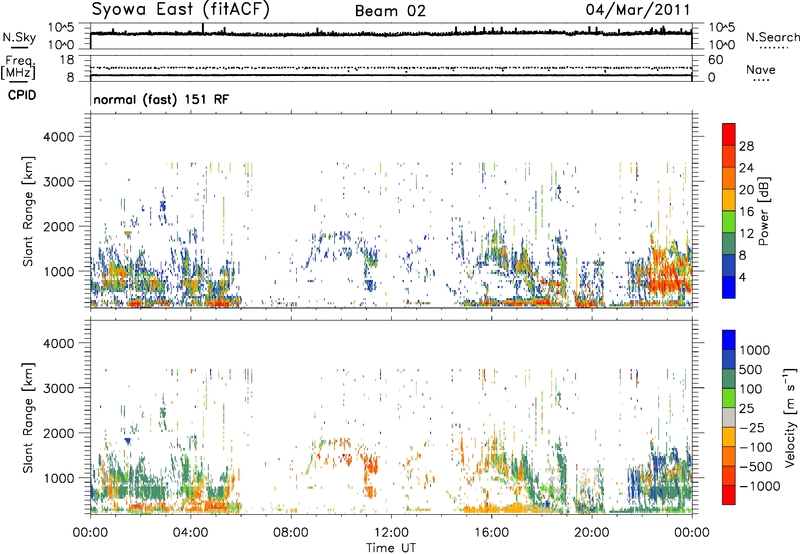Click the '-25' velocity colorbar tick label
Image resolution: width=800 pixels, height=554 pixels.
pyautogui.click(x=750, y=427)
